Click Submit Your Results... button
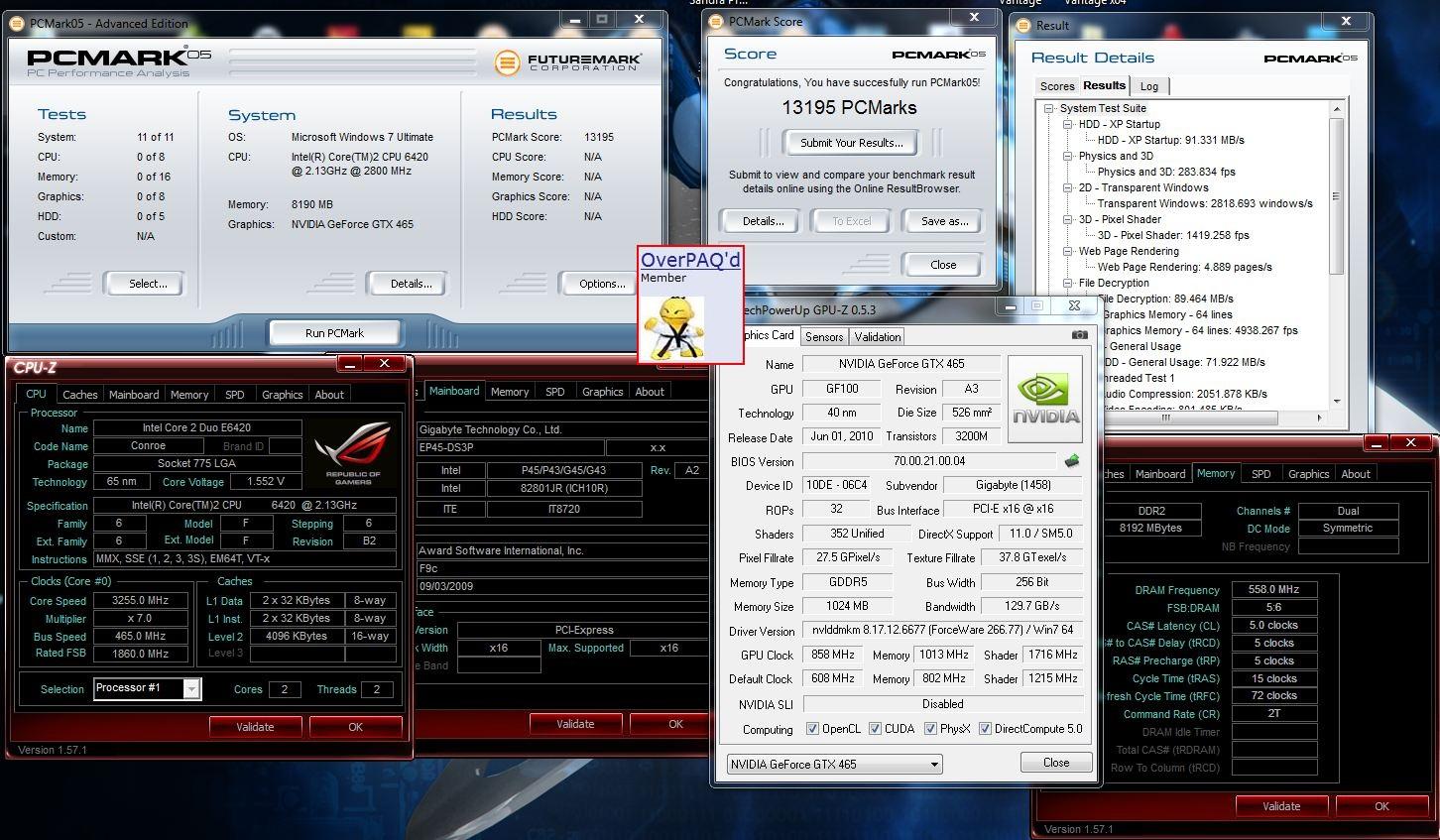This screenshot has height=840, width=1440. pos(852,143)
